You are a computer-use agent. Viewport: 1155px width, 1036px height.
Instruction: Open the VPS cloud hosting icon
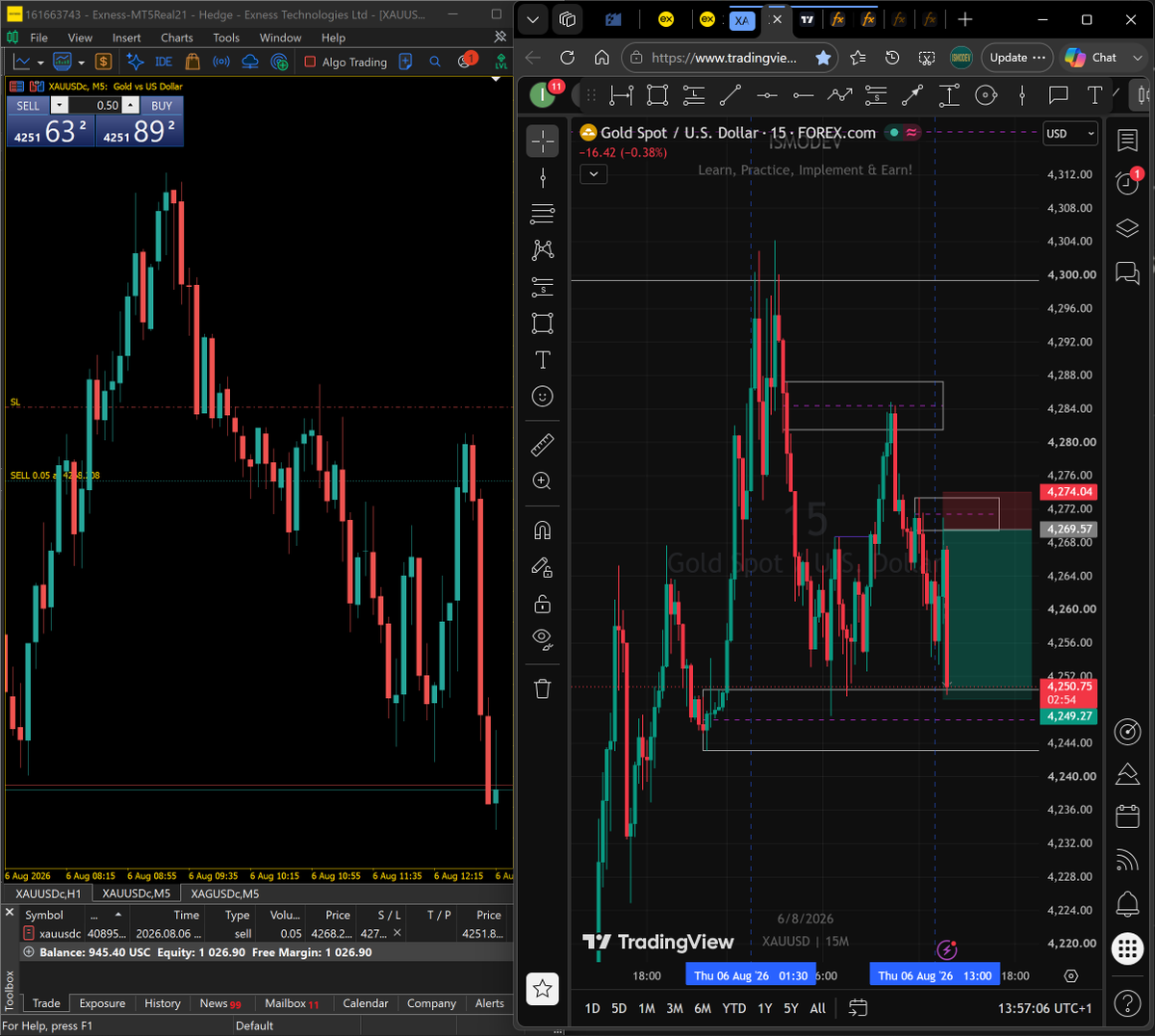pyautogui.click(x=250, y=62)
